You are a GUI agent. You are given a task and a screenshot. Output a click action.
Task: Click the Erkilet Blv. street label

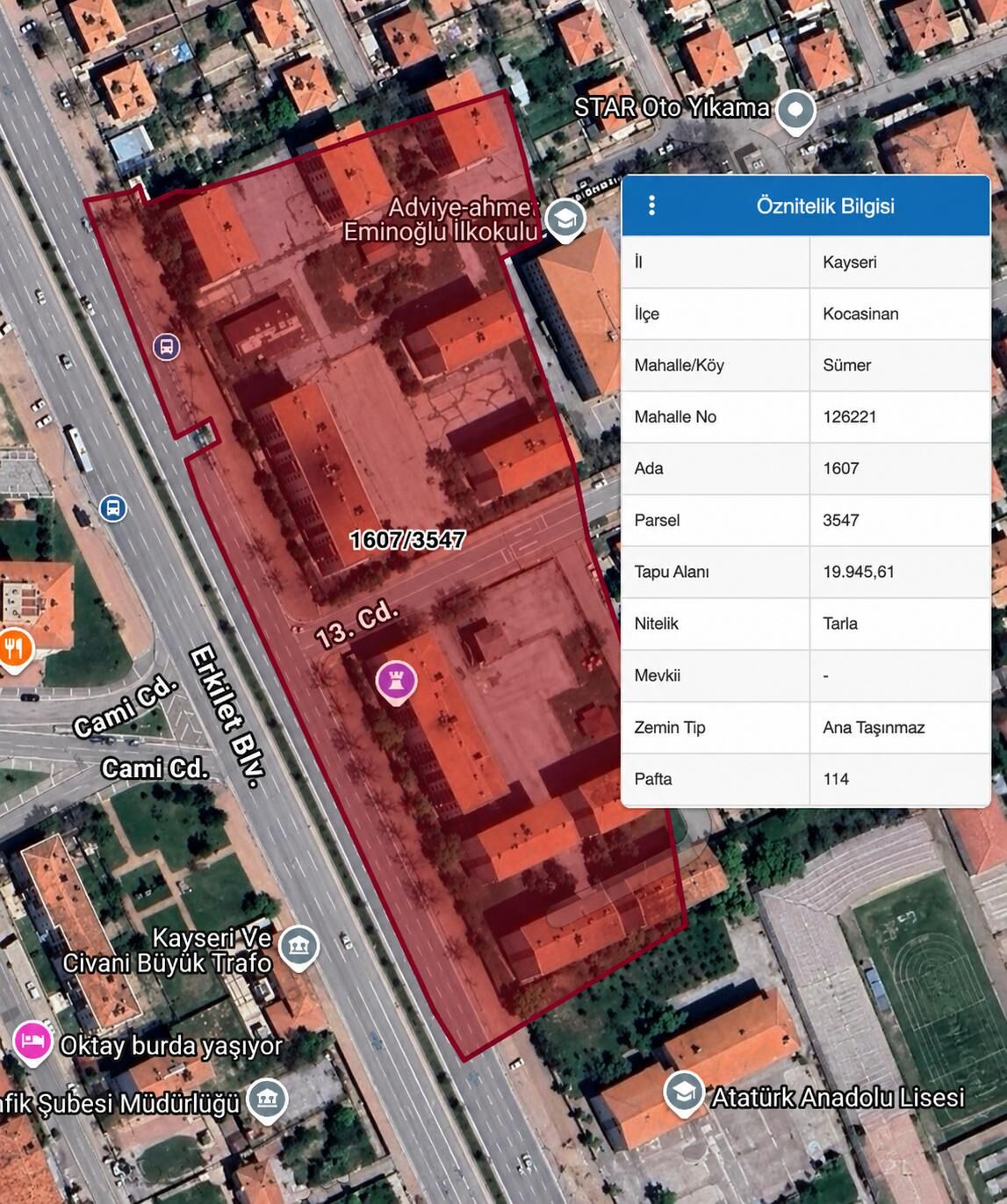click(x=227, y=716)
